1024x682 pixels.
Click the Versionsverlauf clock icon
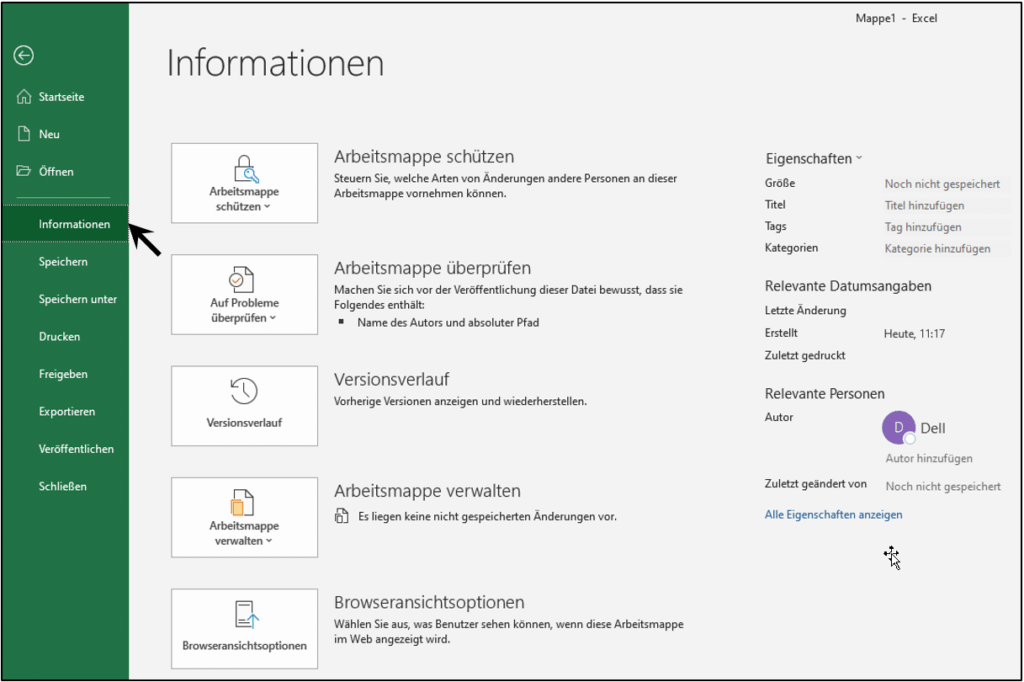pyautogui.click(x=244, y=391)
